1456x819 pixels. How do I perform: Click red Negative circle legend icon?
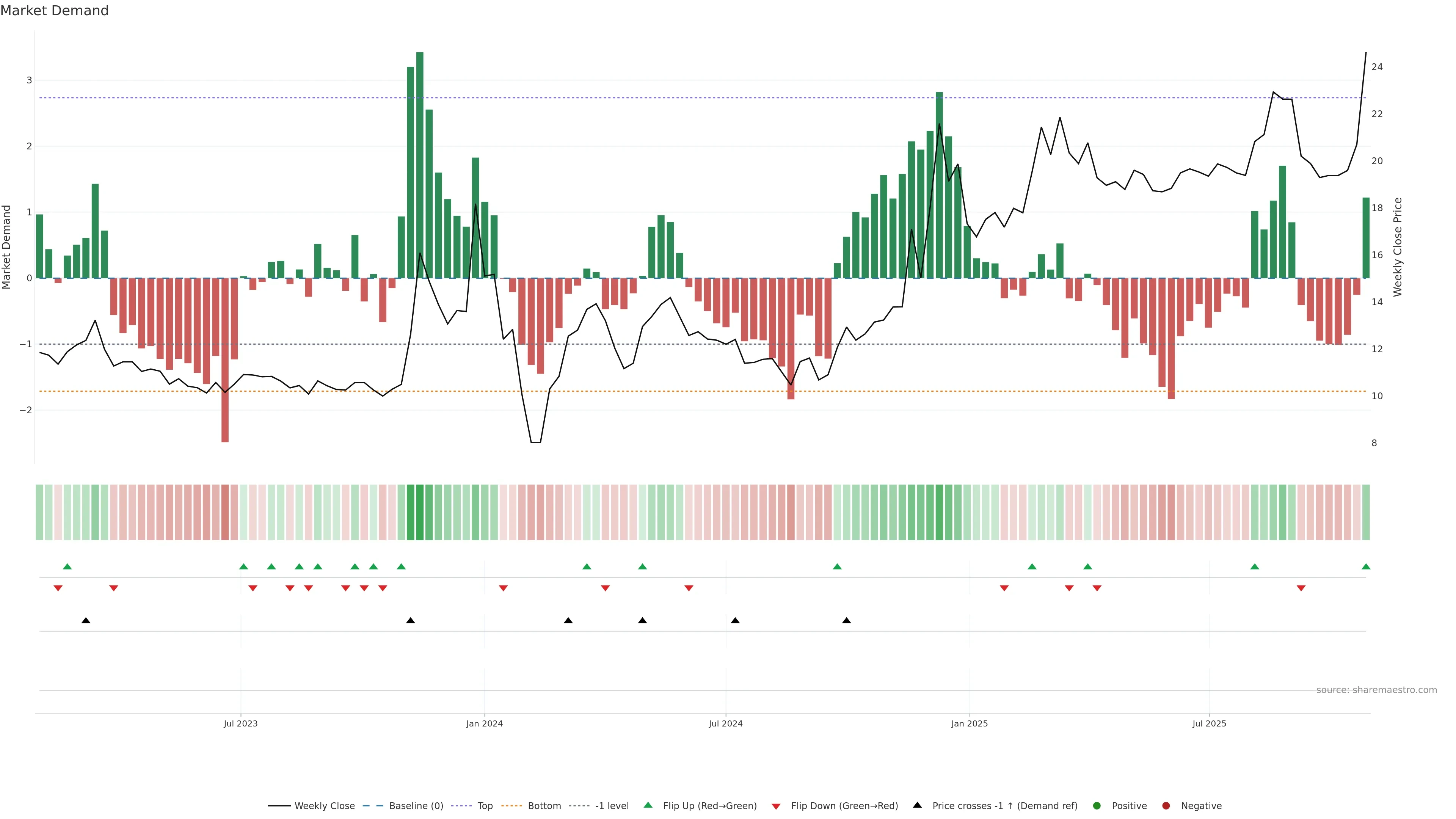[1166, 806]
